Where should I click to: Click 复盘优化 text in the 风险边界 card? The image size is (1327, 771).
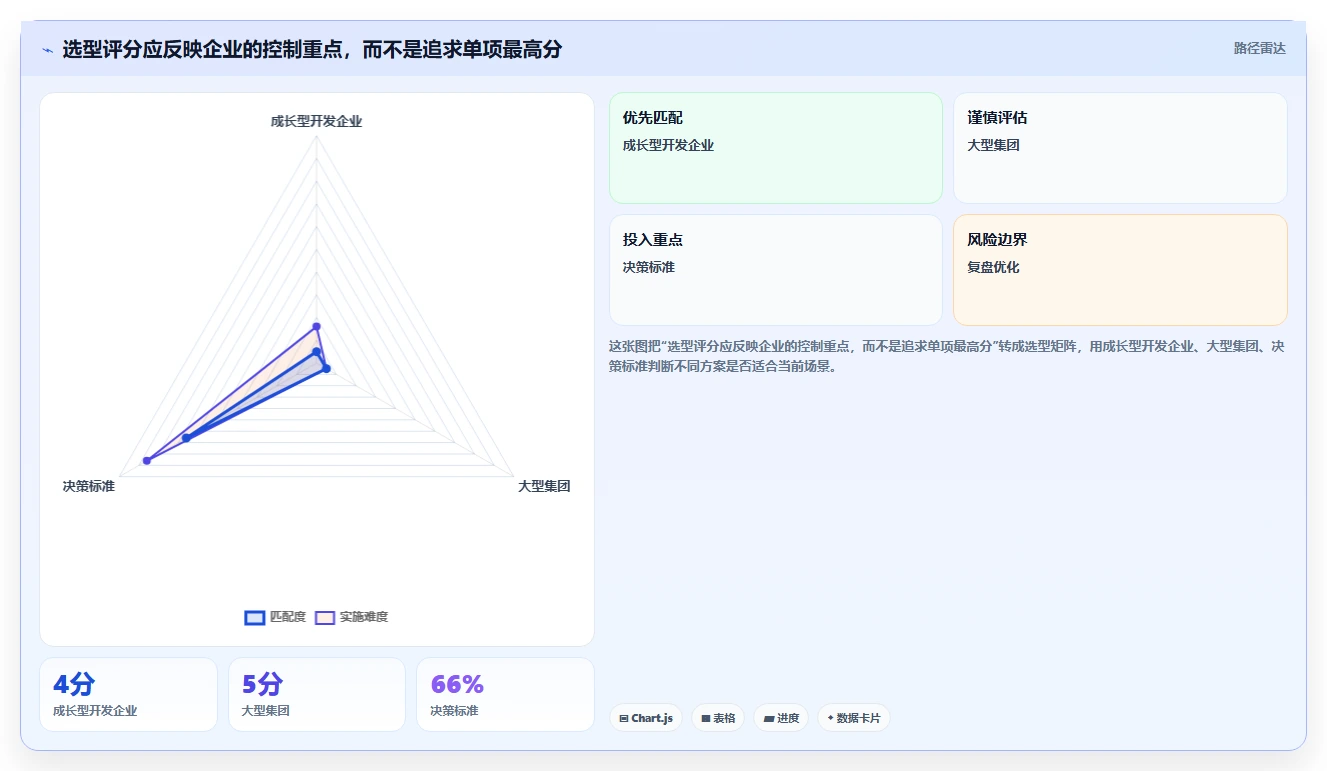(993, 267)
